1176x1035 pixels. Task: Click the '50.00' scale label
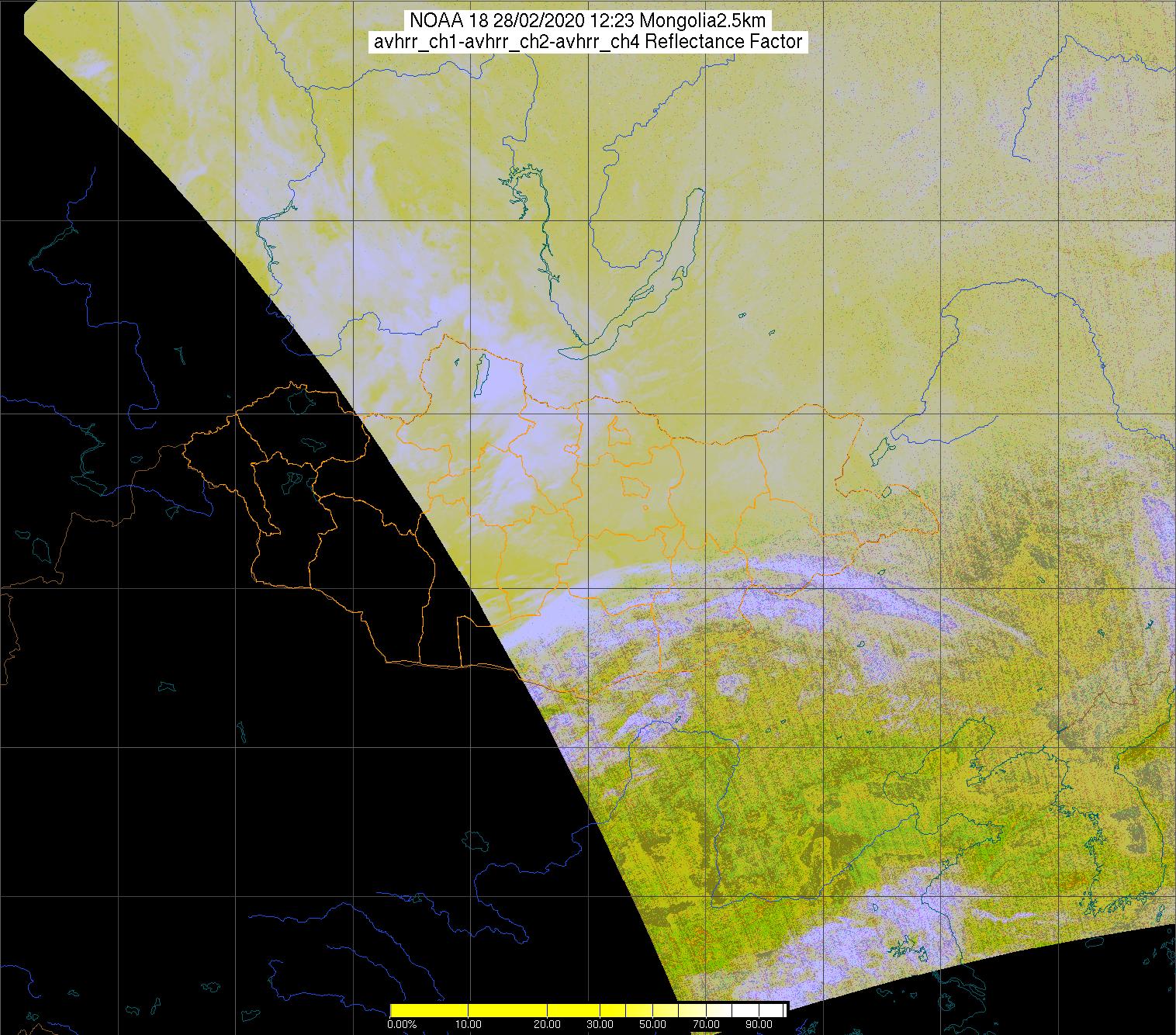(x=653, y=1024)
